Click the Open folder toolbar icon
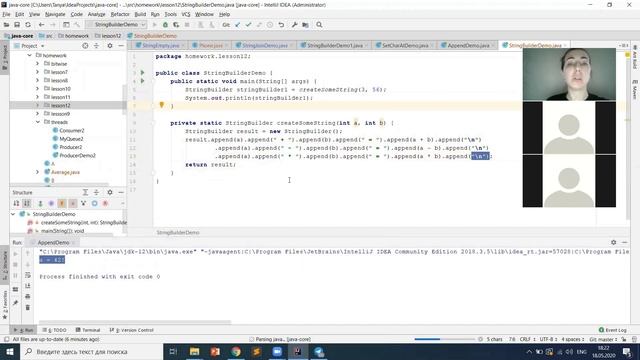Image resolution: width=640 pixels, height=360 pixels. click(7, 25)
